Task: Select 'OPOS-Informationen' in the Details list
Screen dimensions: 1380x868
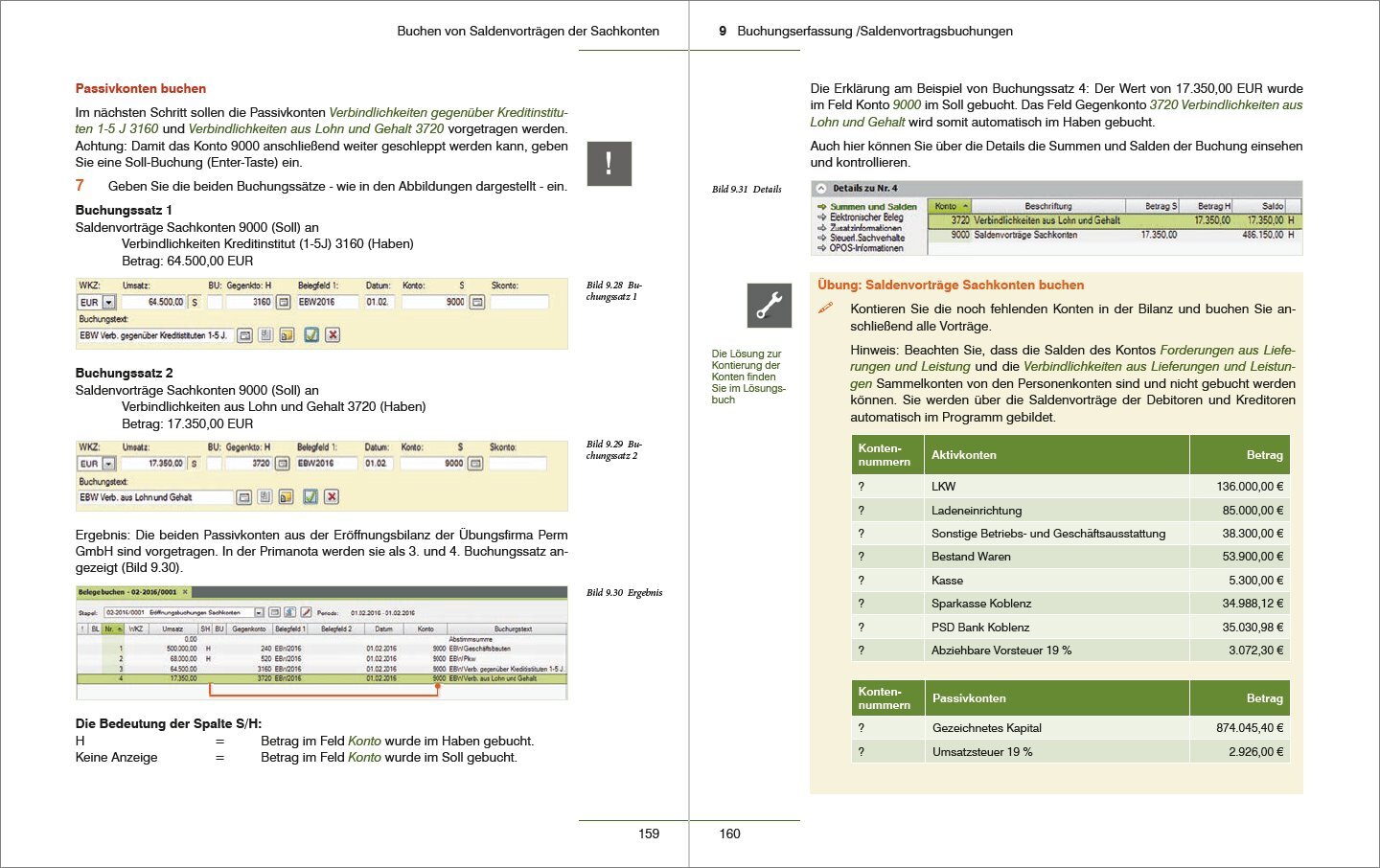Action: pos(866,248)
